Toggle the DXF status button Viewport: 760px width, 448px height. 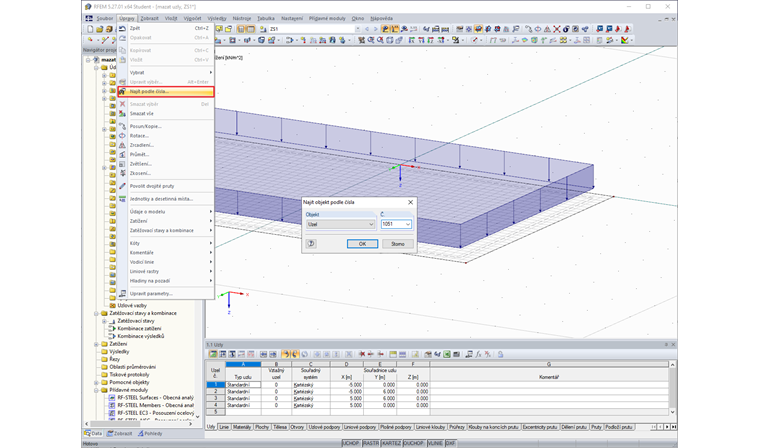(x=451, y=443)
